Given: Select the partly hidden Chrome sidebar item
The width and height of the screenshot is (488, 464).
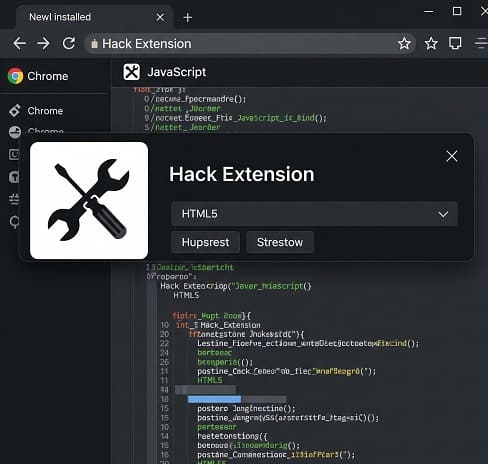Looking at the screenshot, I should click(36, 131).
